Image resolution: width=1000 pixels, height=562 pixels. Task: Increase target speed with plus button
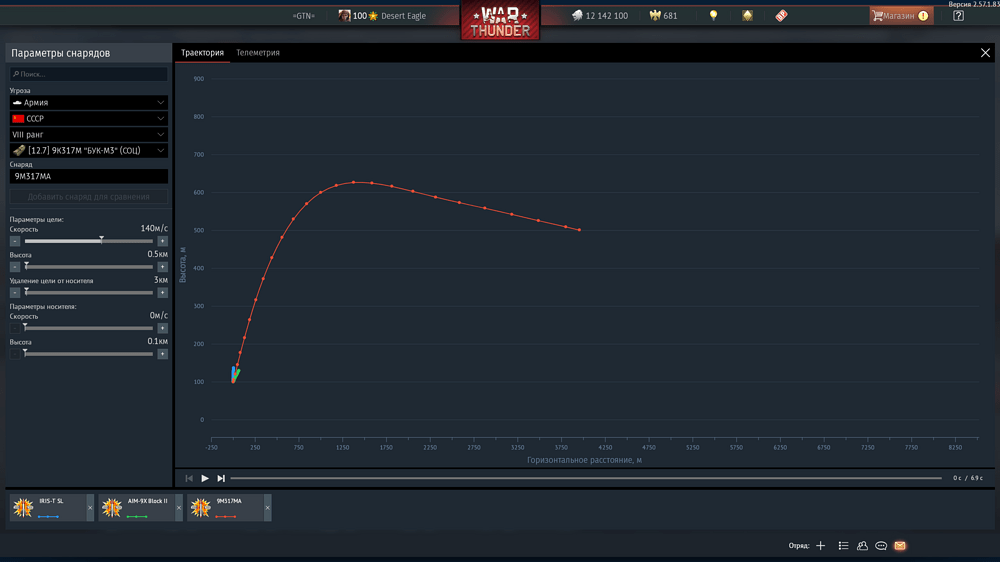click(x=163, y=241)
